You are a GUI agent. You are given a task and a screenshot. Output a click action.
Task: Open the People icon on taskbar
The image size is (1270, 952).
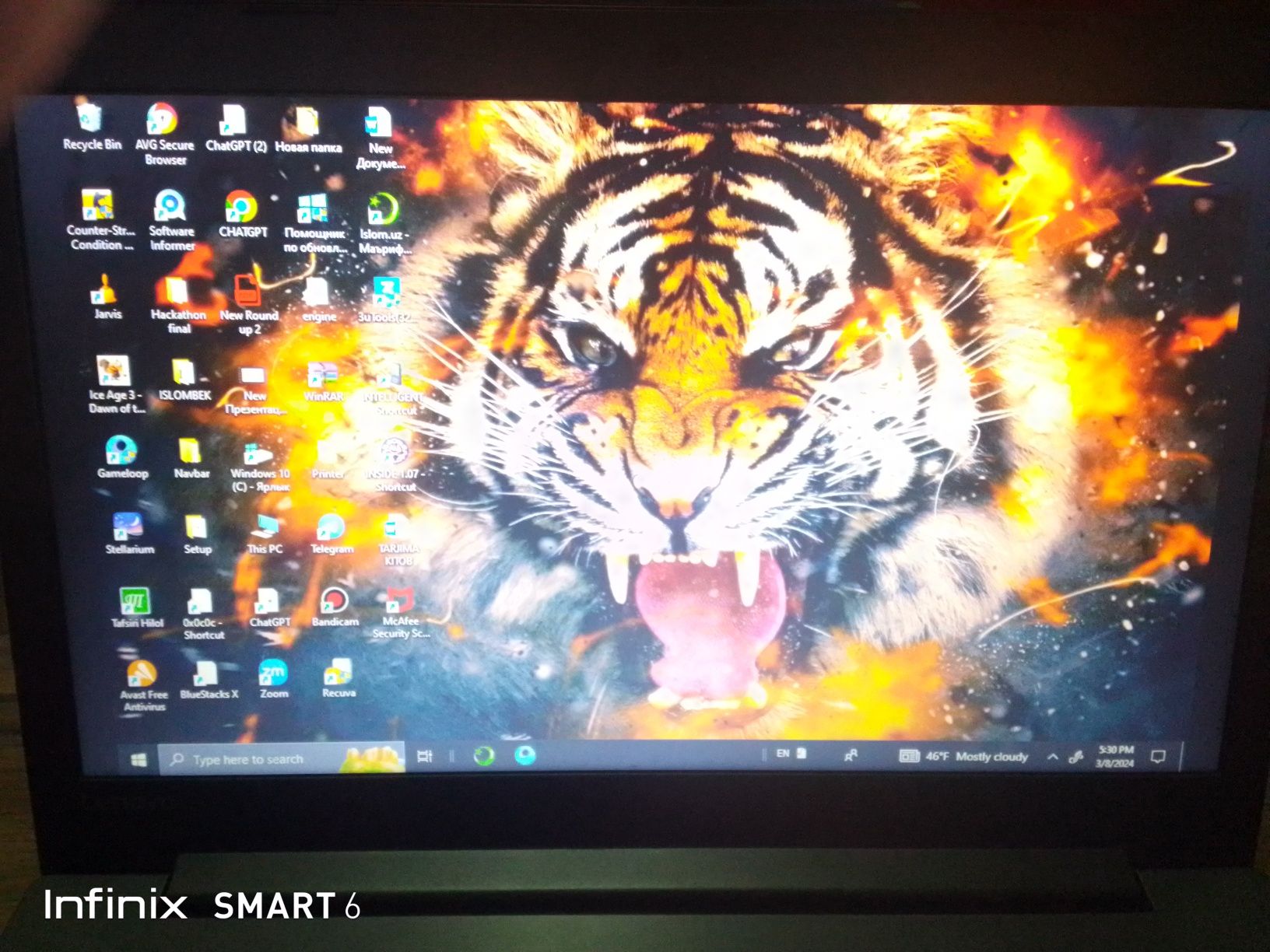tap(851, 754)
